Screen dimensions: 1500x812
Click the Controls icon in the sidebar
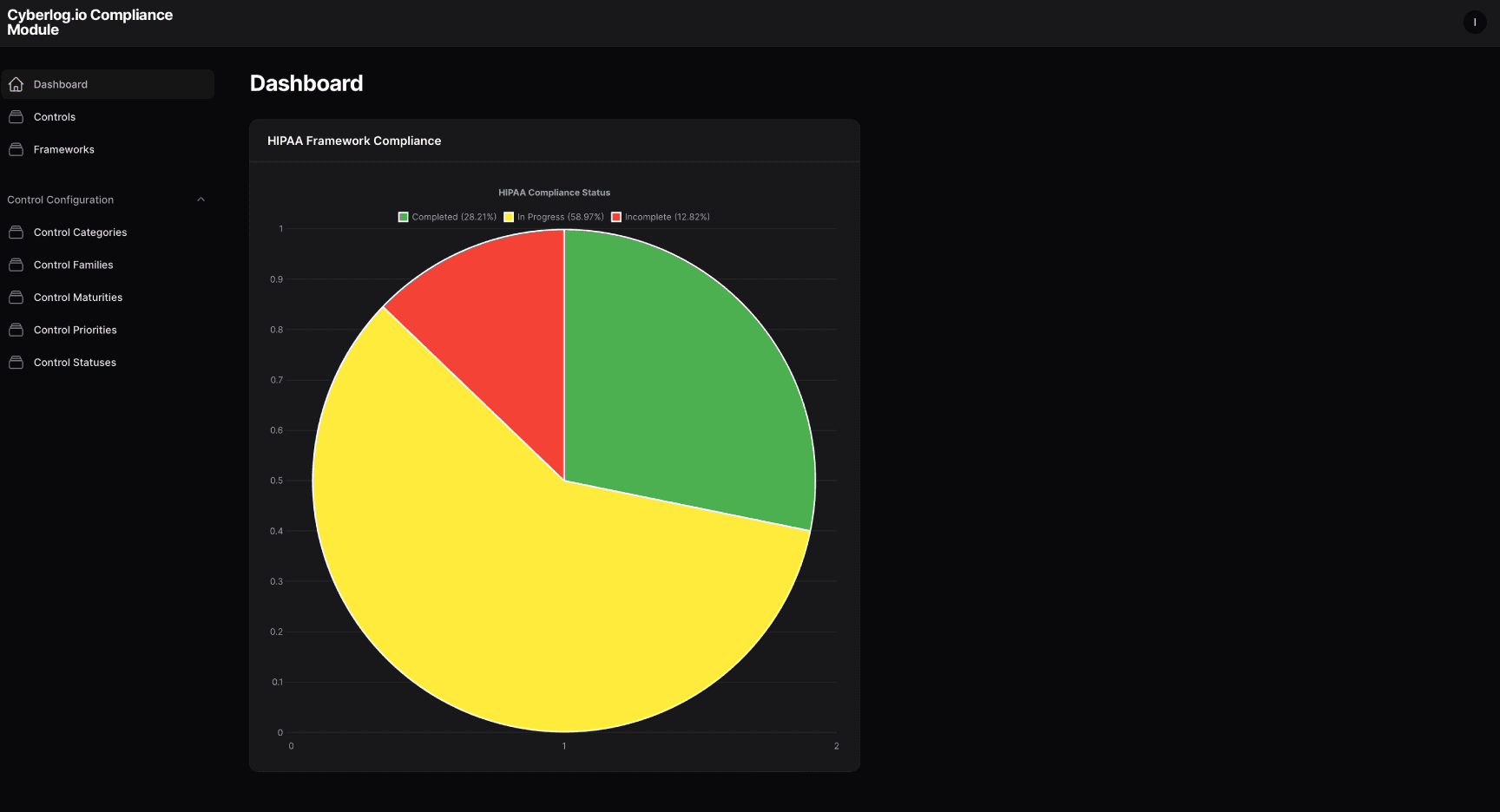coord(16,117)
